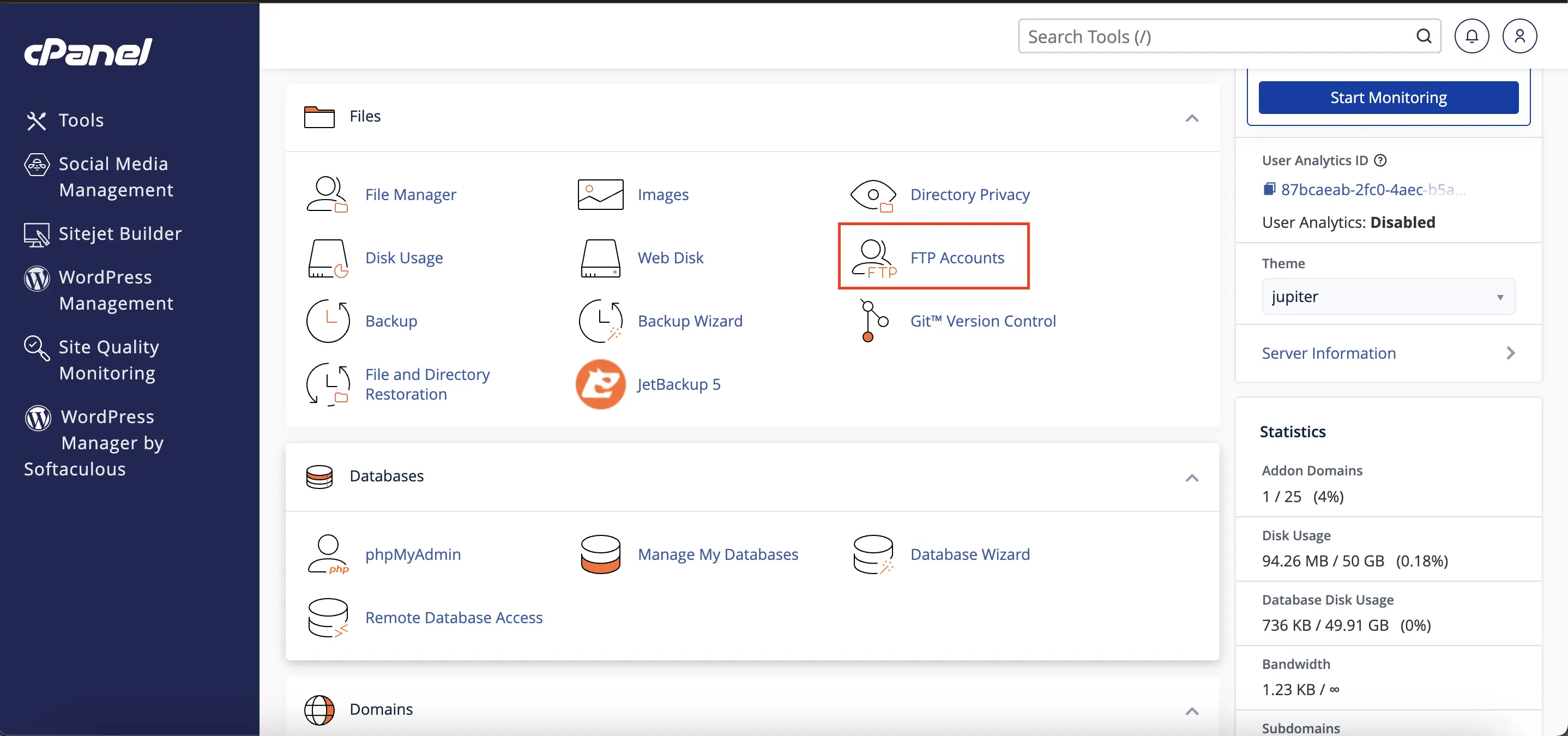Viewport: 1568px width, 736px height.
Task: Click the orange JetBackup 5 icon
Action: (600, 384)
